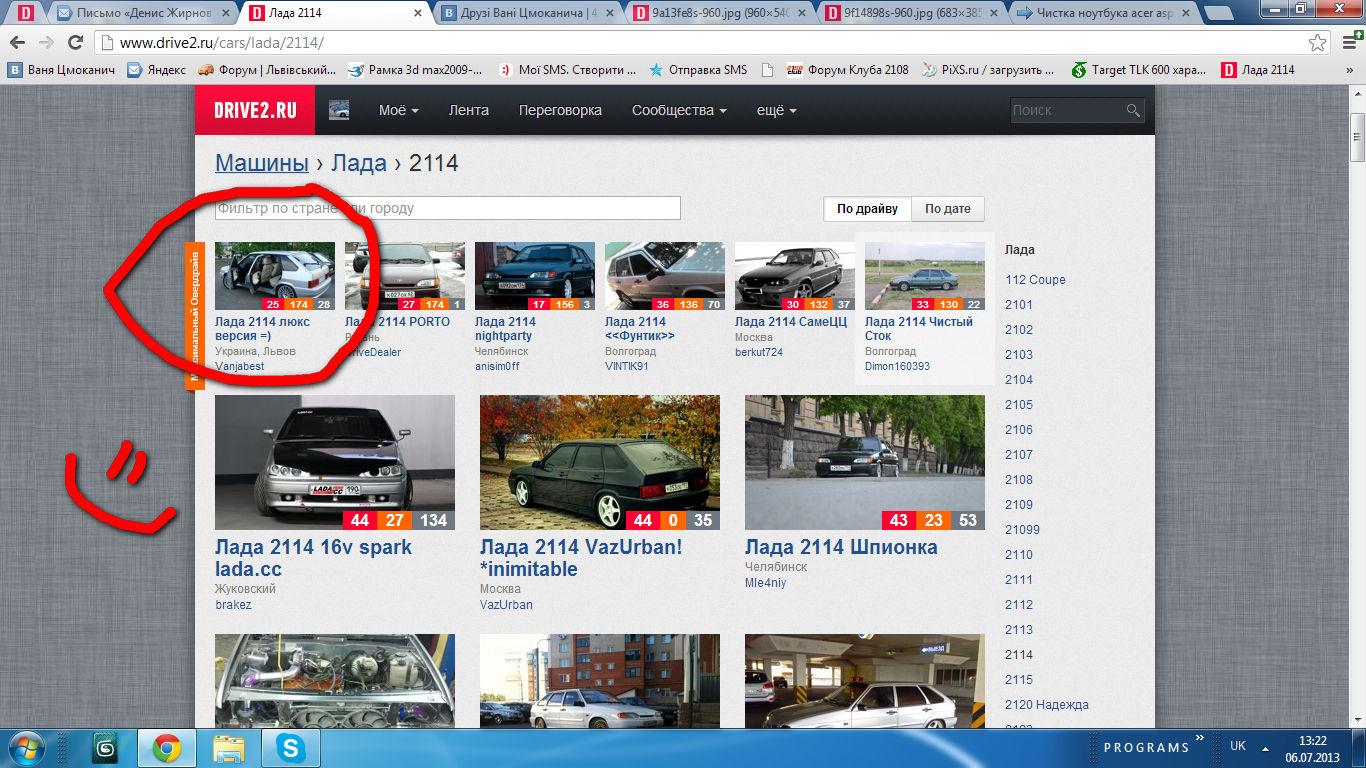Switch to Чистка ноутбука acer tab
This screenshot has height=768, width=1366.
[1102, 14]
